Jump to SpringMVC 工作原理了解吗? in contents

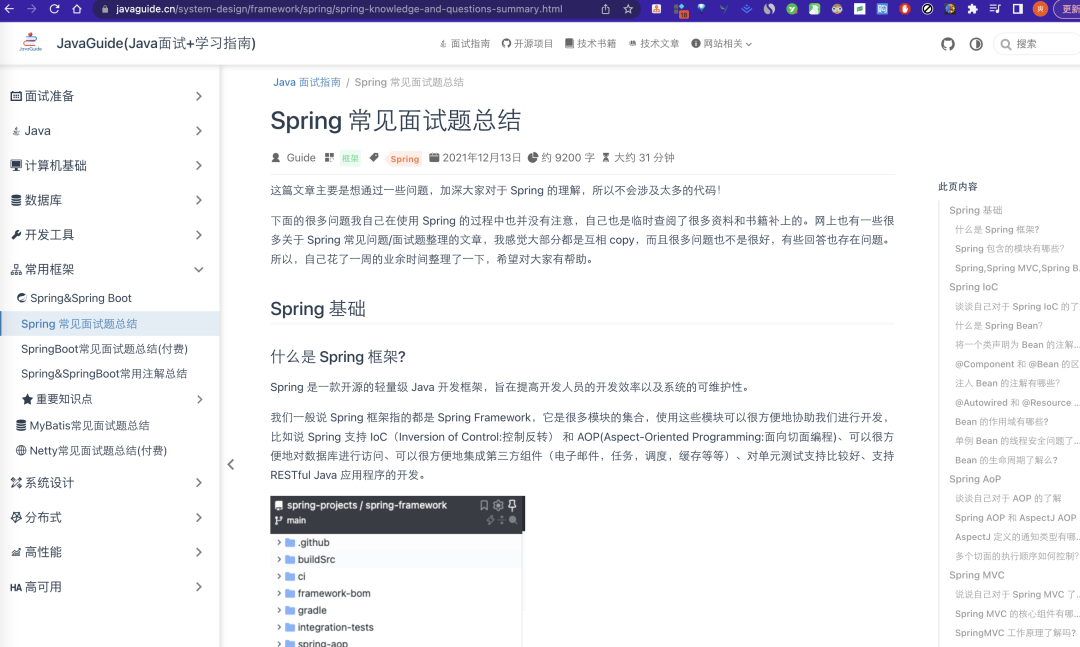click(x=1015, y=633)
